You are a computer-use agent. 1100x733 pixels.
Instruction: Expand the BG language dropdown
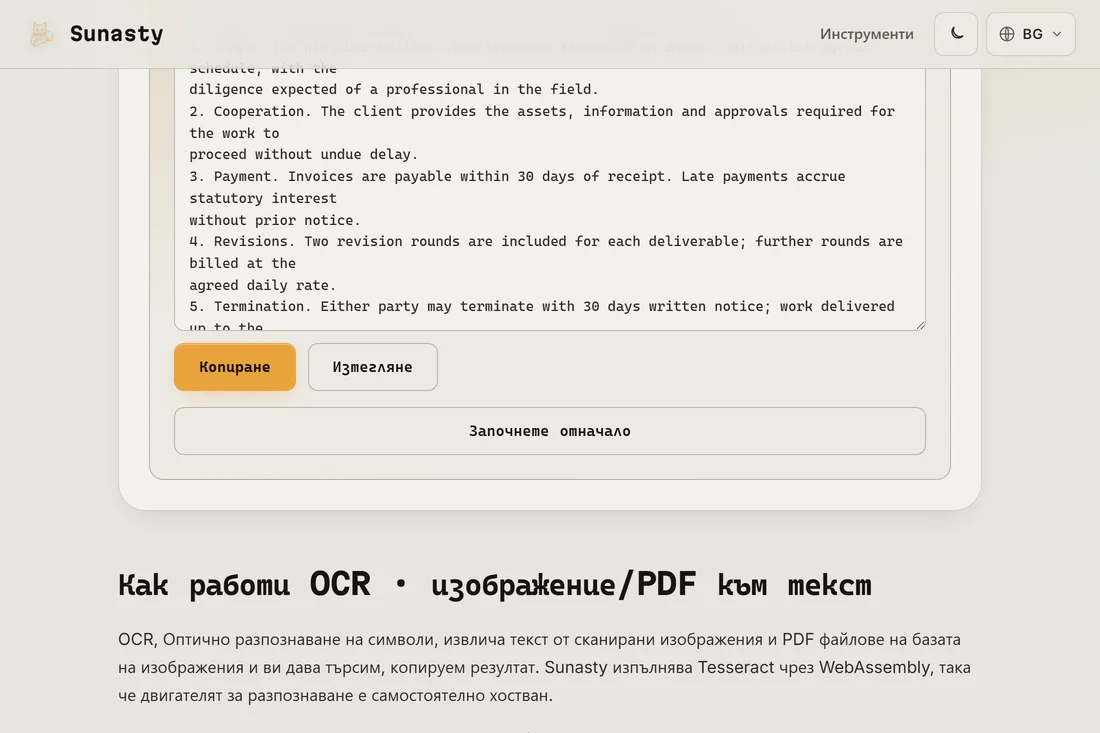click(x=1030, y=34)
